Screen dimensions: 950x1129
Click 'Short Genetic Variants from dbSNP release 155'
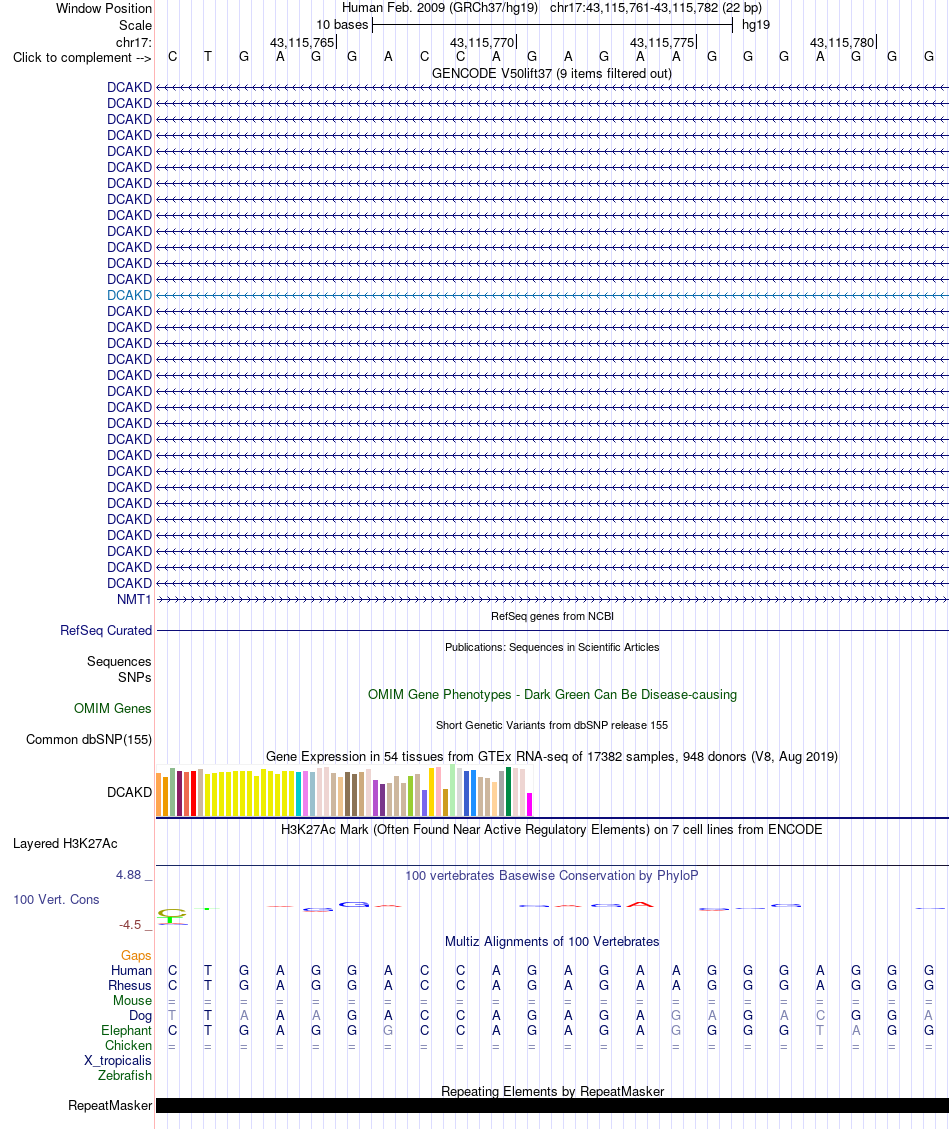click(x=552, y=725)
